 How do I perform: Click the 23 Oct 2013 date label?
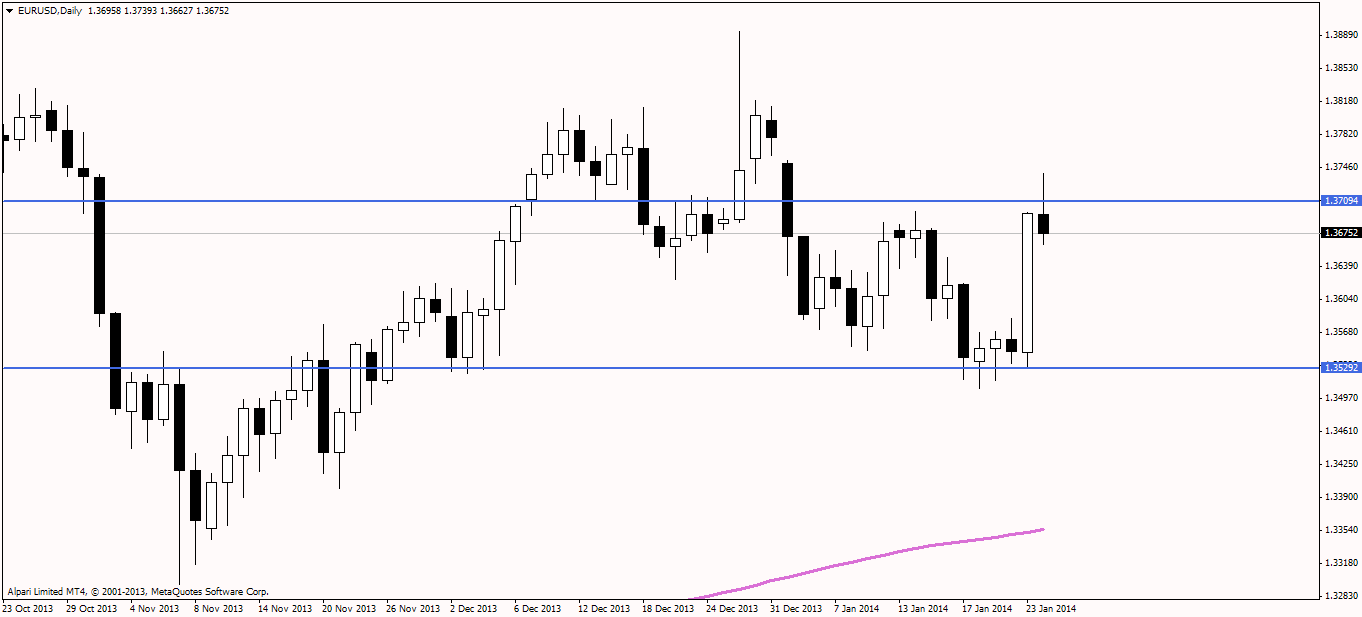[x=29, y=608]
